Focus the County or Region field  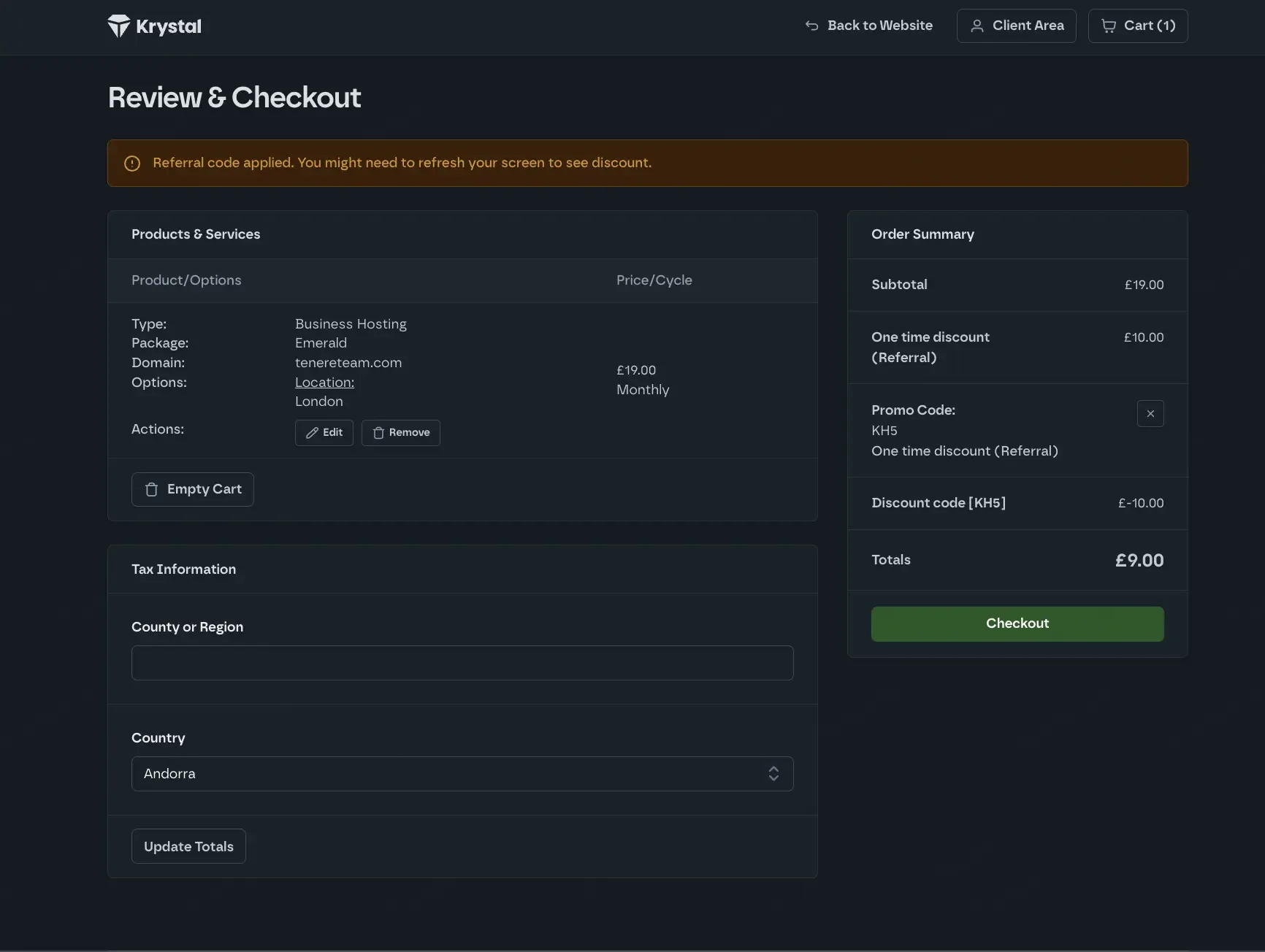(462, 663)
